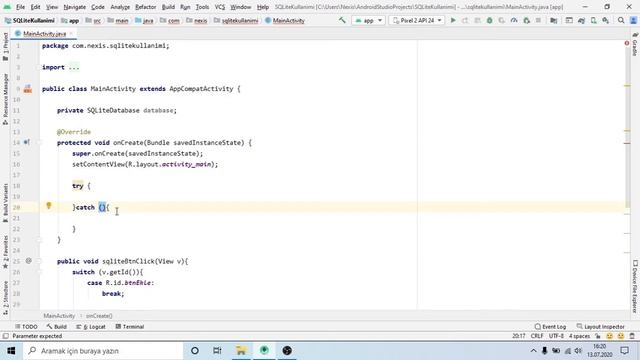The image size is (640, 360).
Task: Open the SDK Manager icon
Action: point(606,20)
